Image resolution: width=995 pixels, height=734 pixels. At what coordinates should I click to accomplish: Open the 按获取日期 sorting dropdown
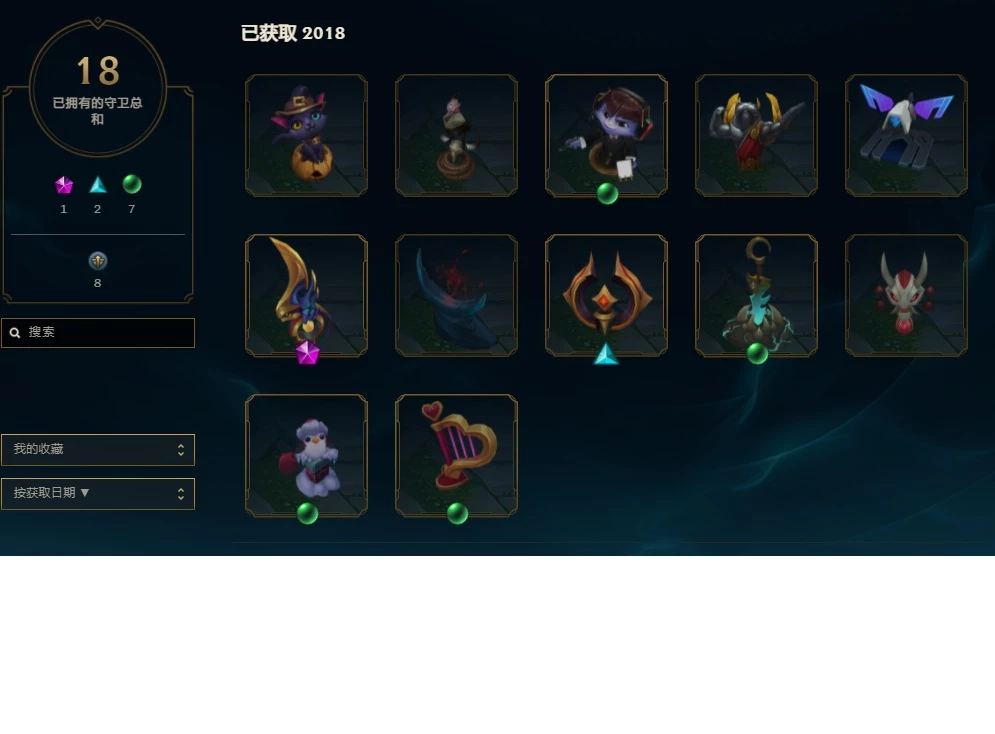point(98,493)
